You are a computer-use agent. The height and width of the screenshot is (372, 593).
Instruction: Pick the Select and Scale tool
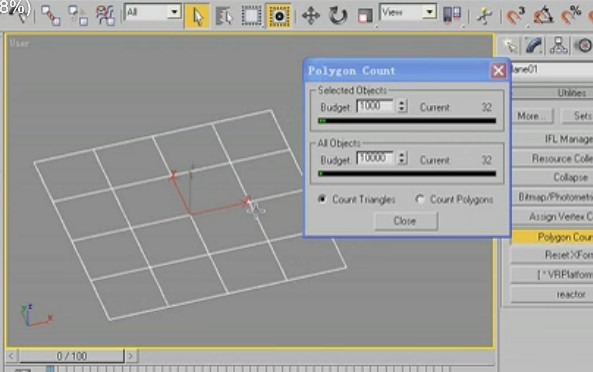point(365,16)
